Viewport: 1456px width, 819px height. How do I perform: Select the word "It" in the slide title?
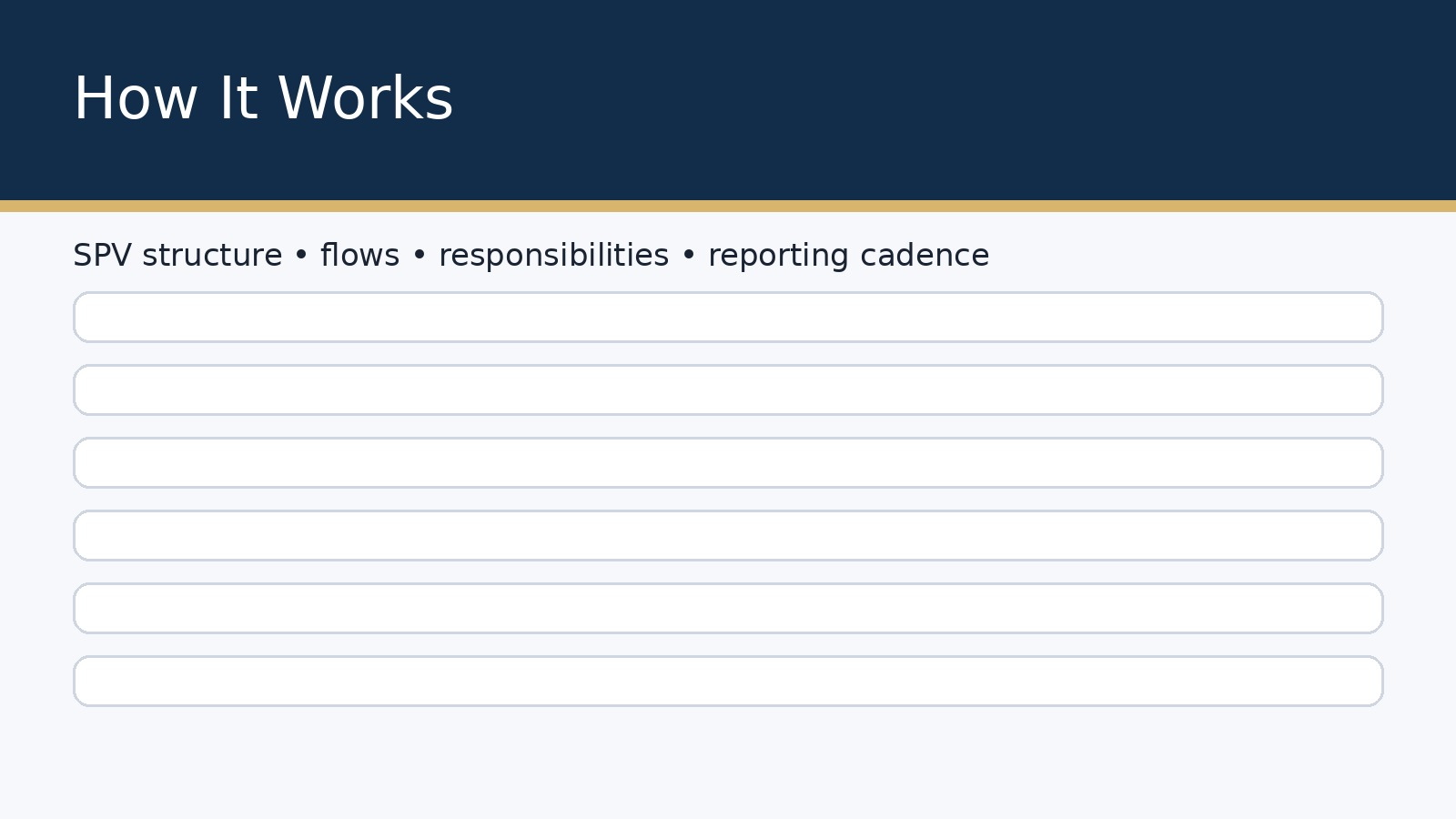(x=238, y=99)
